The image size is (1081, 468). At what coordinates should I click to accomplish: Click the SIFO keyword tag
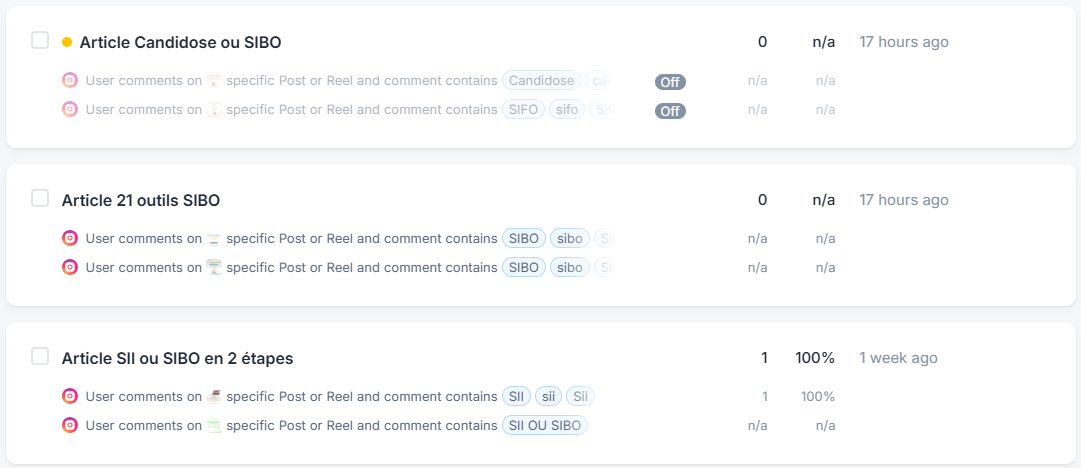point(523,109)
